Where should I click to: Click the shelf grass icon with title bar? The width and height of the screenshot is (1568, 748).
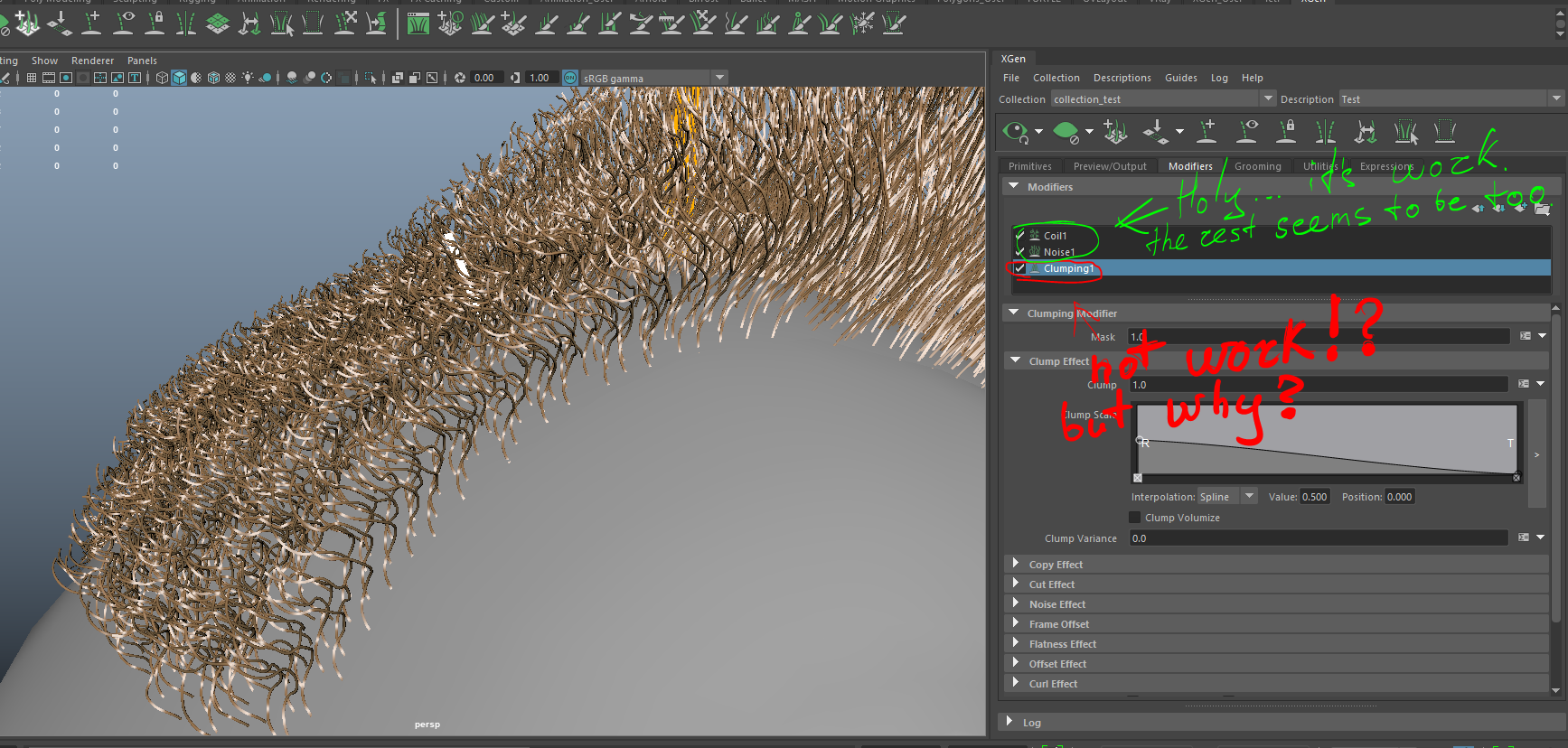point(418,23)
